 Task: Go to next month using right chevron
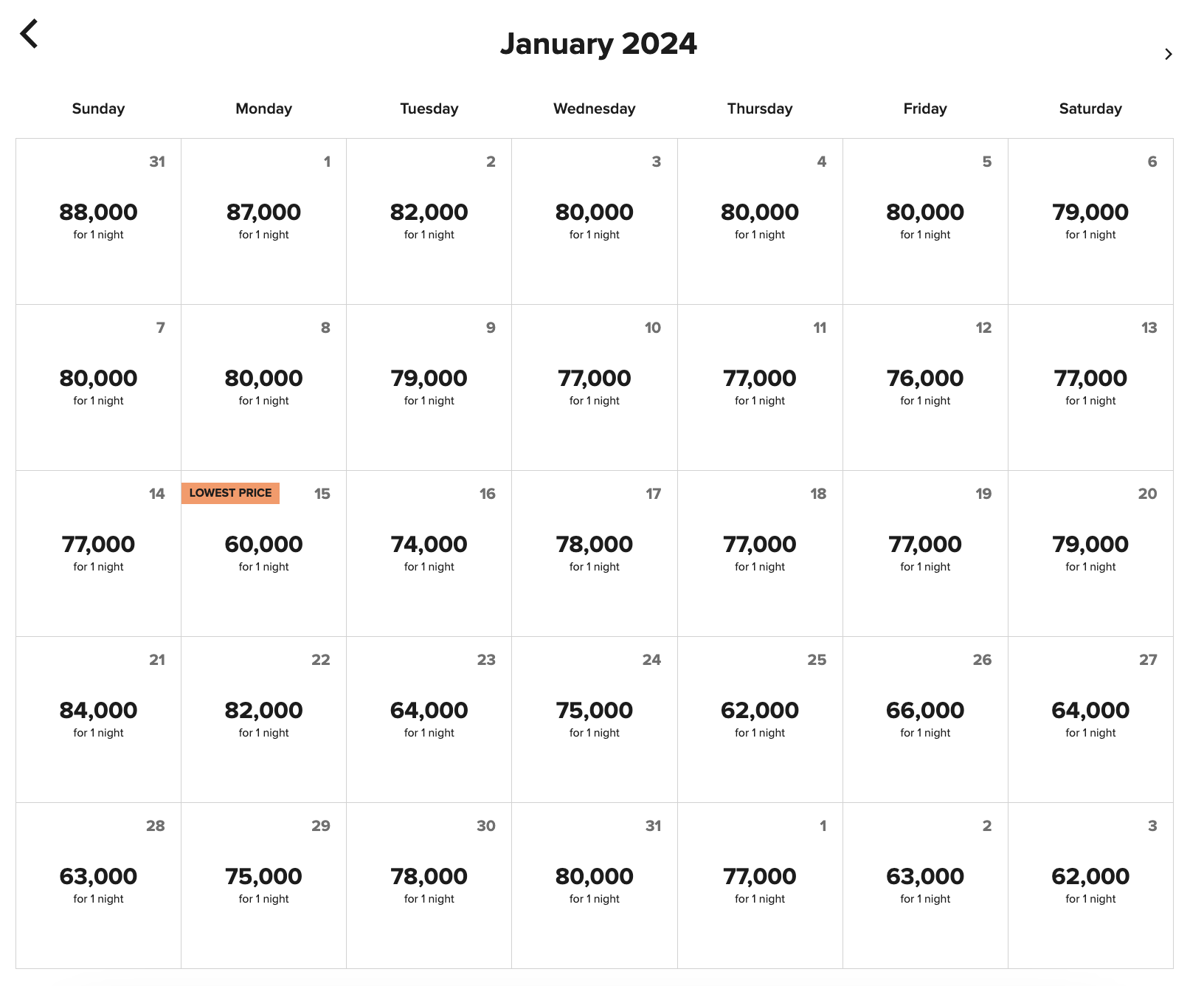pos(1168,54)
